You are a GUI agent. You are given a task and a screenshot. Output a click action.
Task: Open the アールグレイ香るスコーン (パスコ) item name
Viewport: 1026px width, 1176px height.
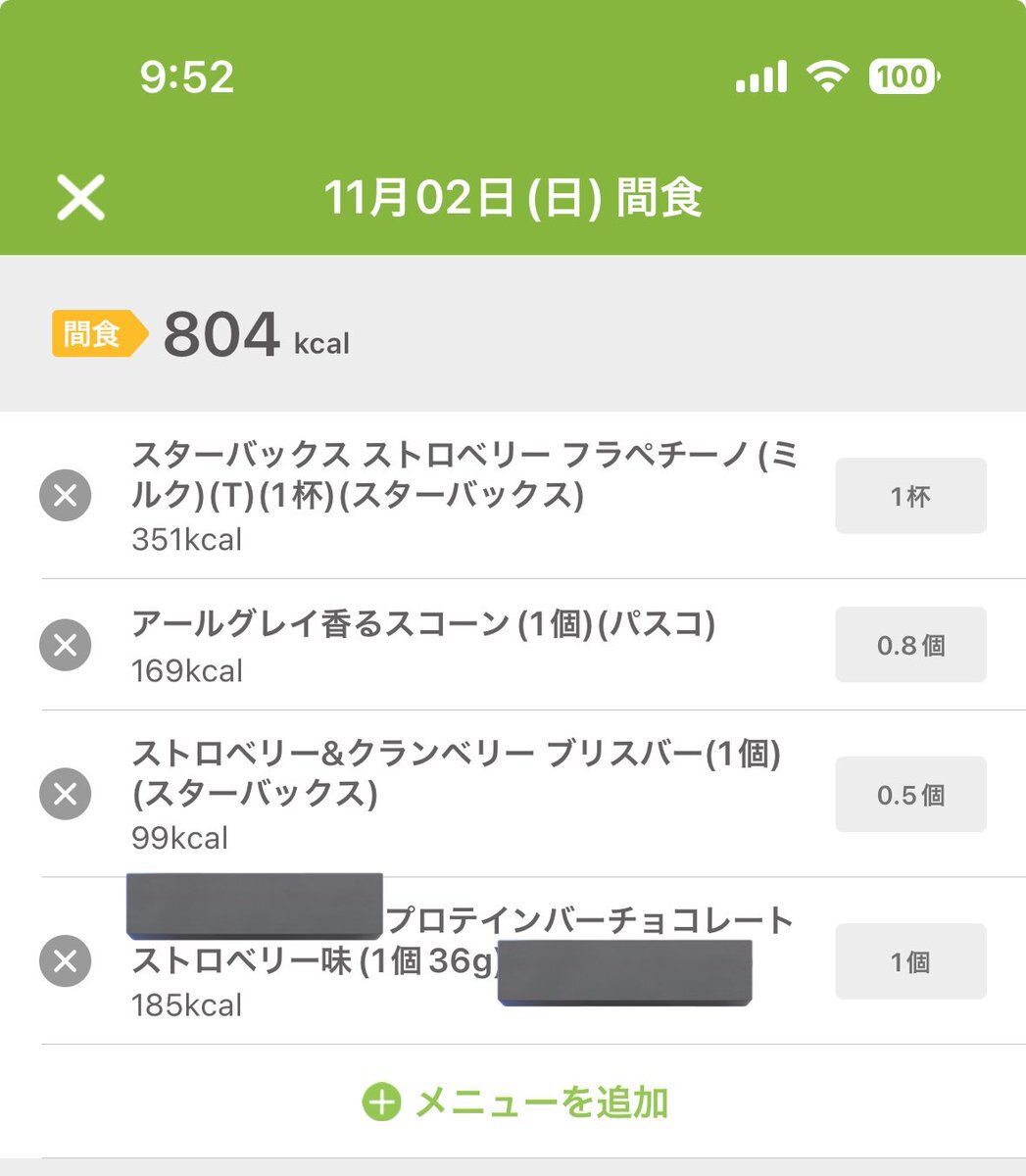click(x=422, y=624)
